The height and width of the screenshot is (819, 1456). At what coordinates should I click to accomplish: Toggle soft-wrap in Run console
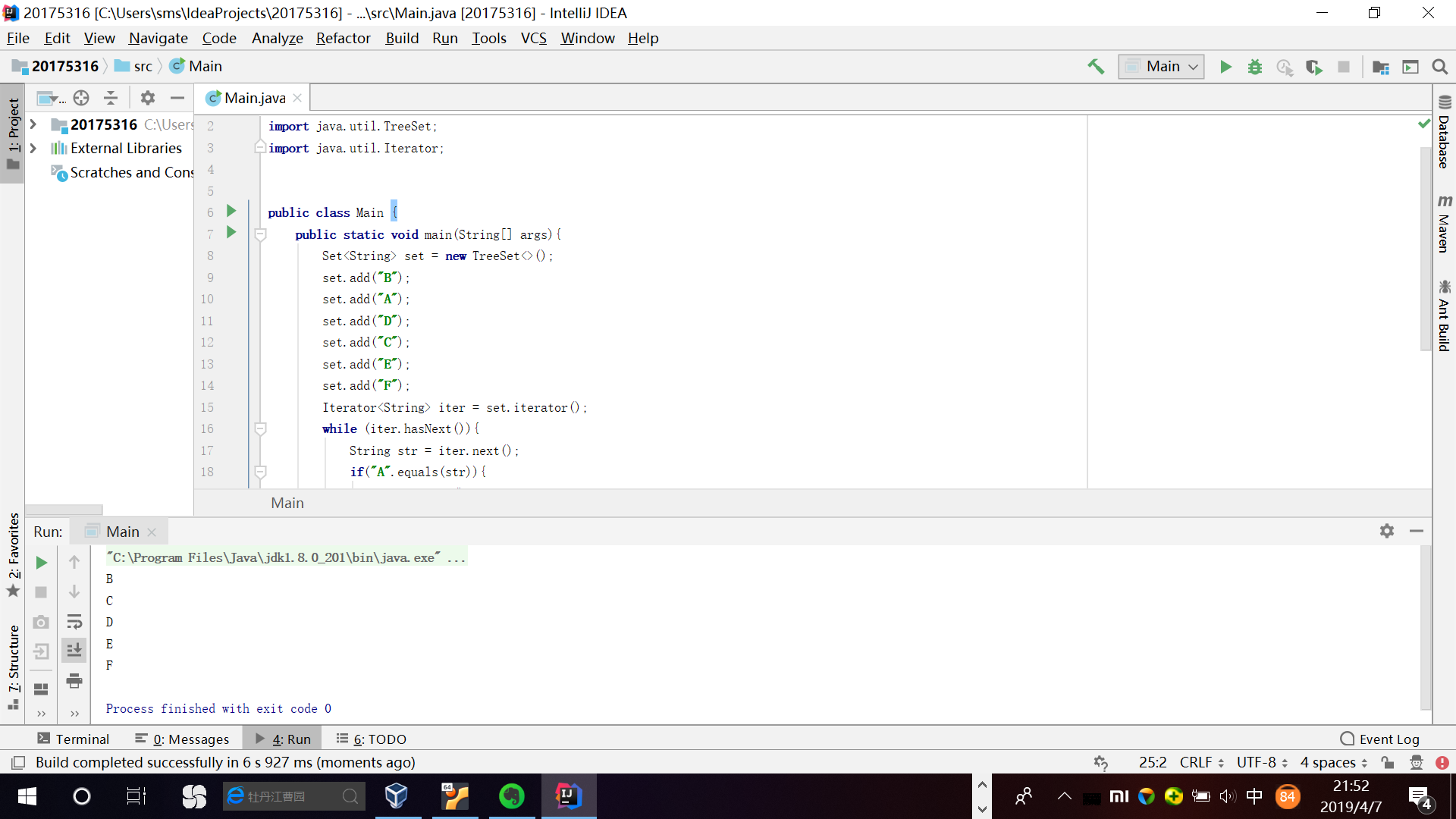(x=74, y=622)
